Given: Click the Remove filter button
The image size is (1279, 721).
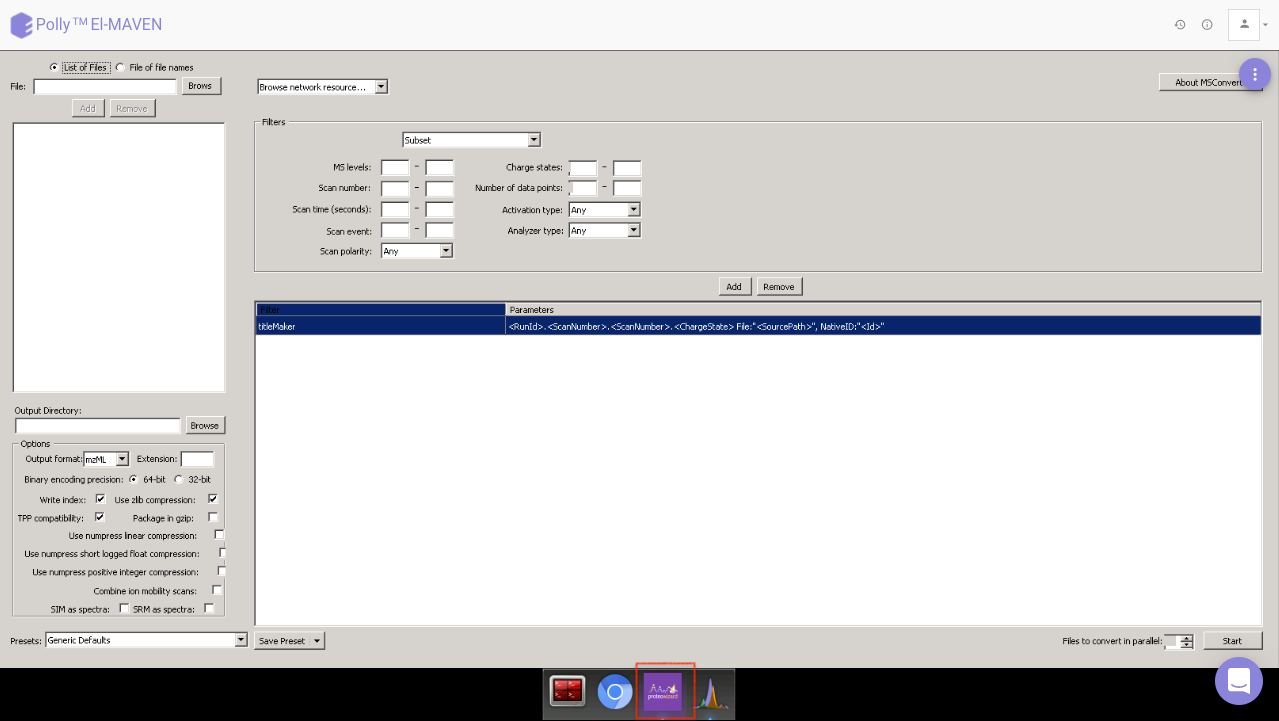Looking at the screenshot, I should click(779, 287).
